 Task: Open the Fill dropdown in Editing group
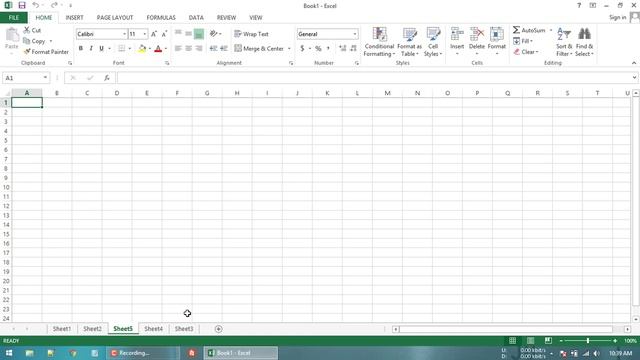tap(523, 41)
